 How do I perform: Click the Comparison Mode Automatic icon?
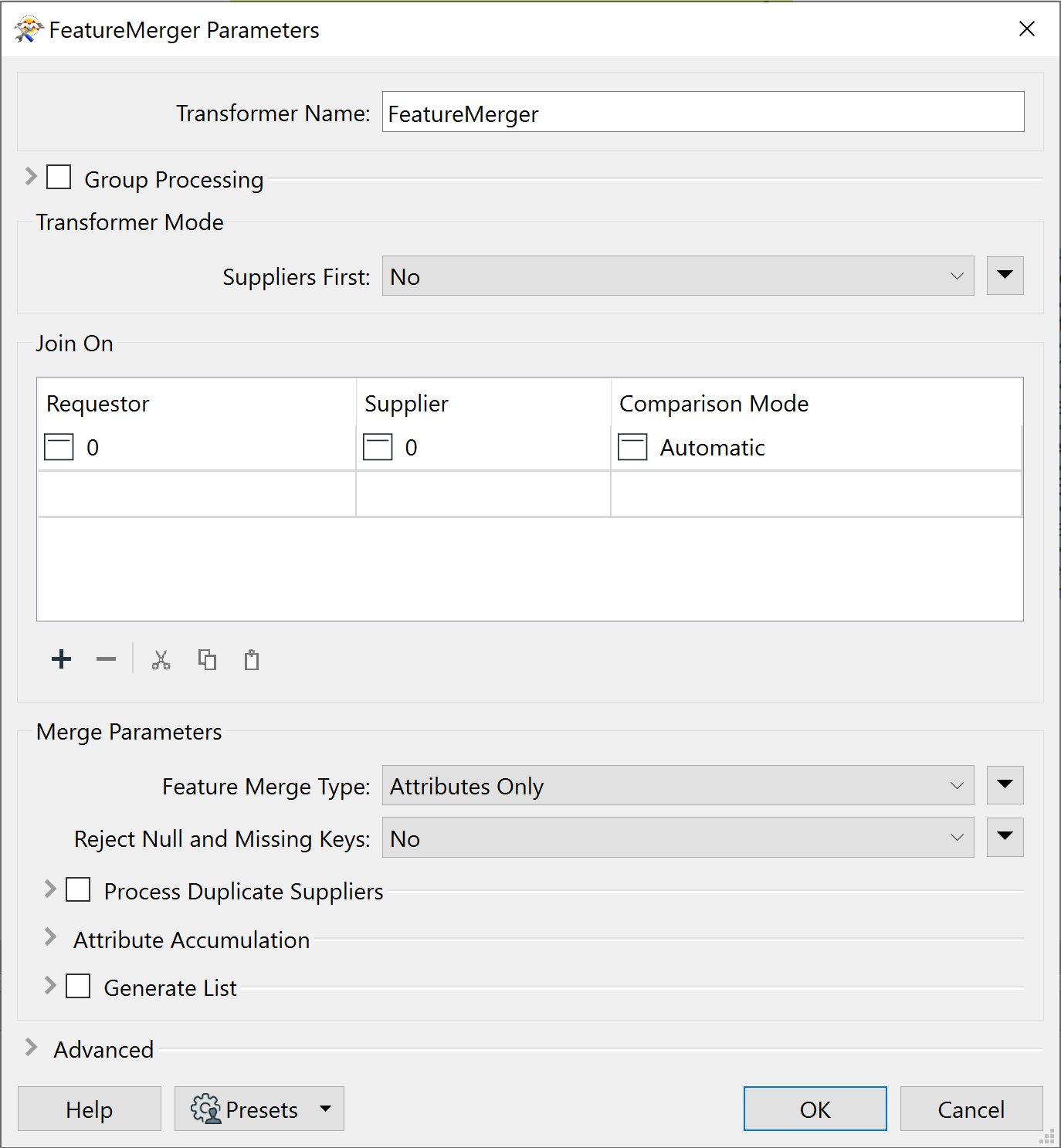(x=632, y=447)
